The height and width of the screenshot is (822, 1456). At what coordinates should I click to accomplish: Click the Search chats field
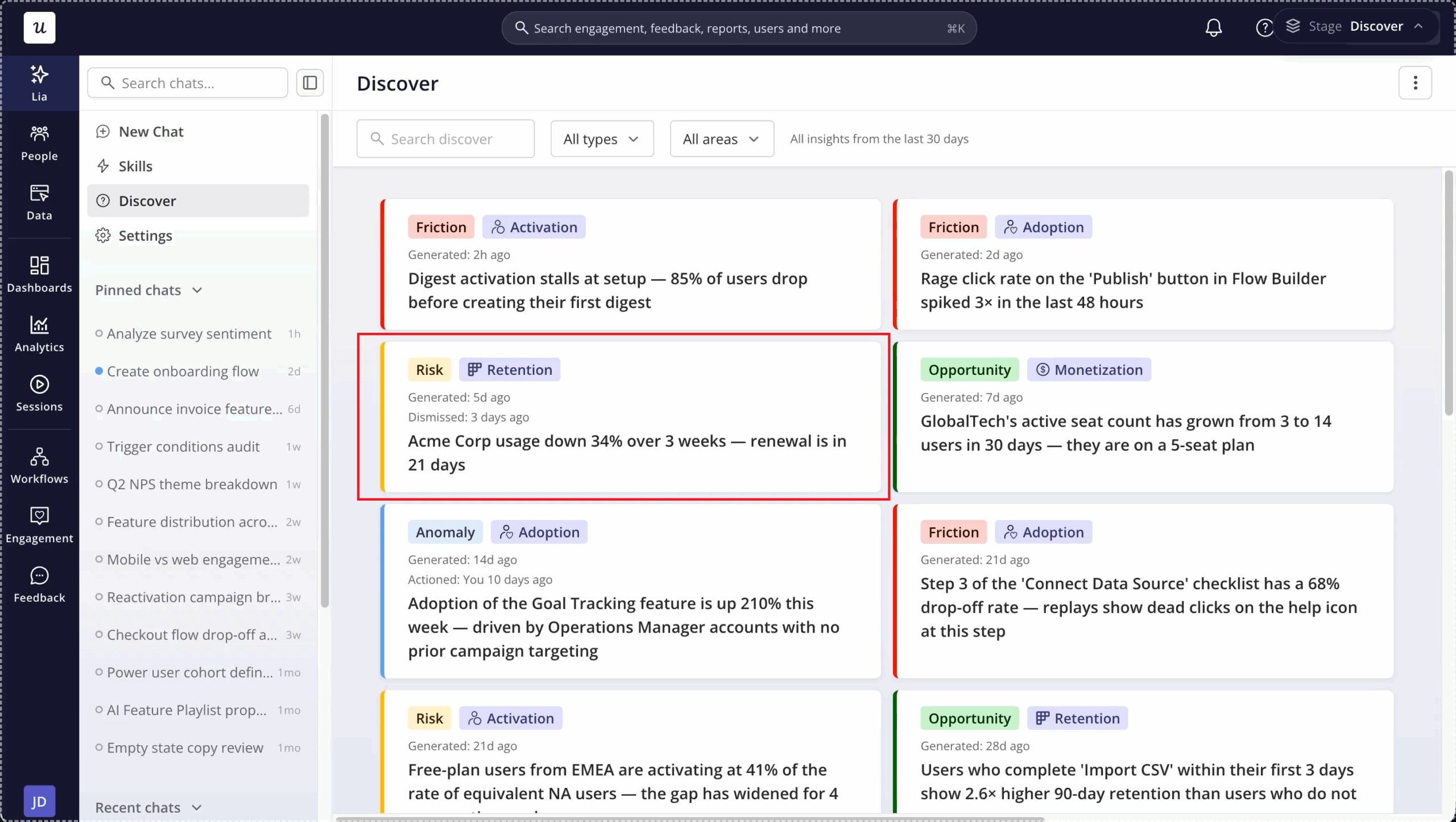[188, 83]
